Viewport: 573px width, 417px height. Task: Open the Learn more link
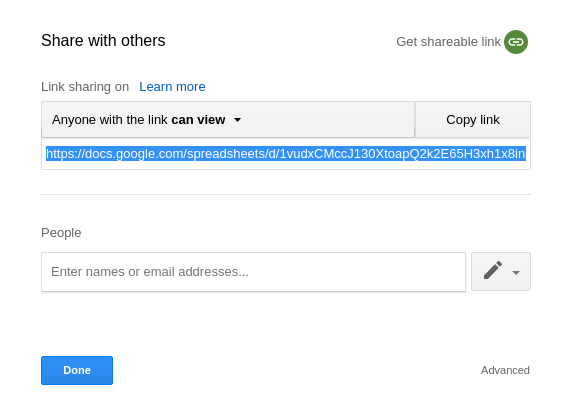pyautogui.click(x=172, y=87)
